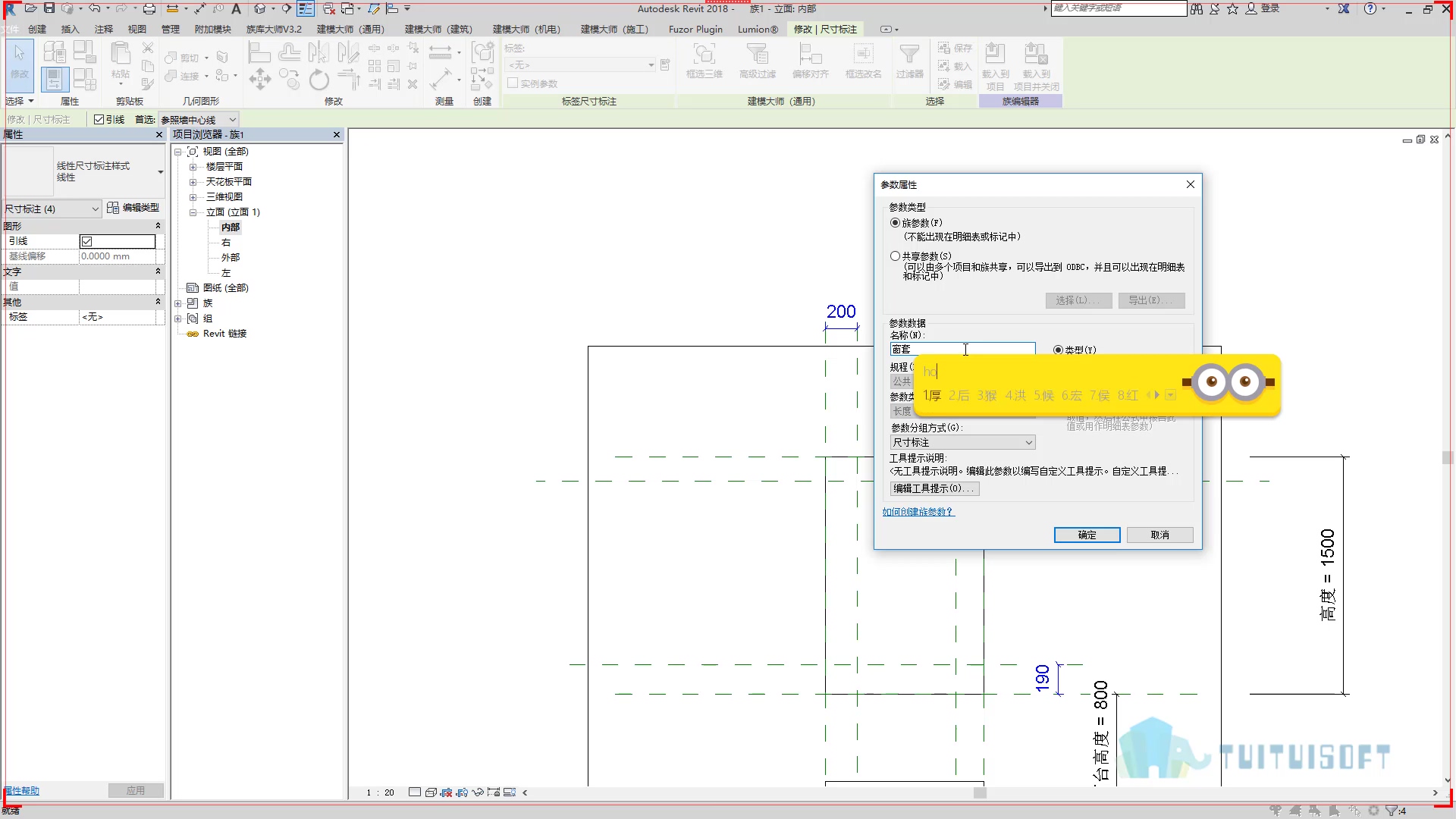Click the default 3D view house icon
Image resolution: width=1456 pixels, height=819 pixels.
(x=260, y=8)
